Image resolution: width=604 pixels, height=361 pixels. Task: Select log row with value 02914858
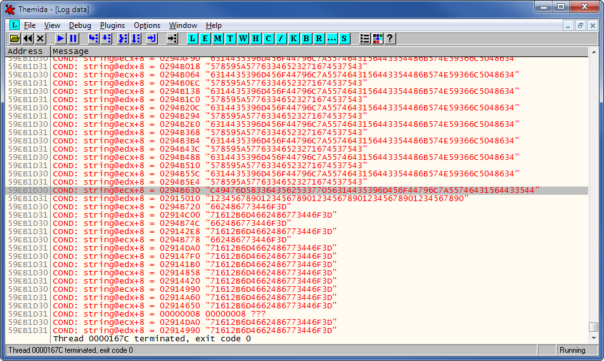(x=297, y=273)
